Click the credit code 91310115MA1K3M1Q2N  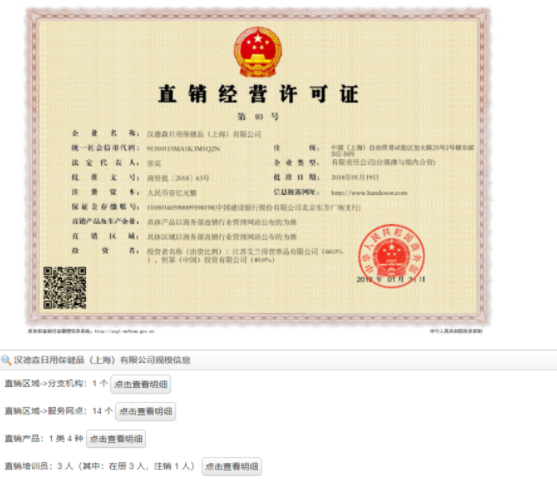183,149
